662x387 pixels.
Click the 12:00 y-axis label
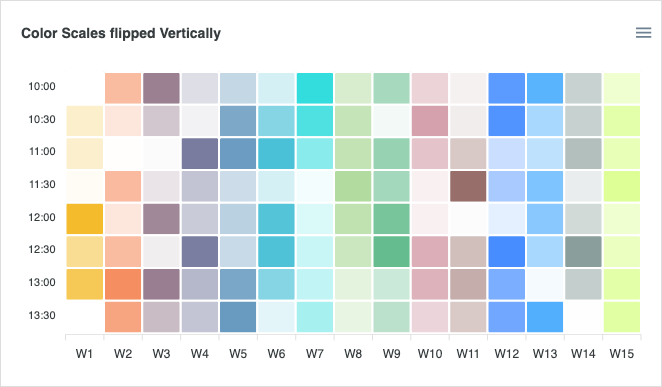(x=42, y=217)
